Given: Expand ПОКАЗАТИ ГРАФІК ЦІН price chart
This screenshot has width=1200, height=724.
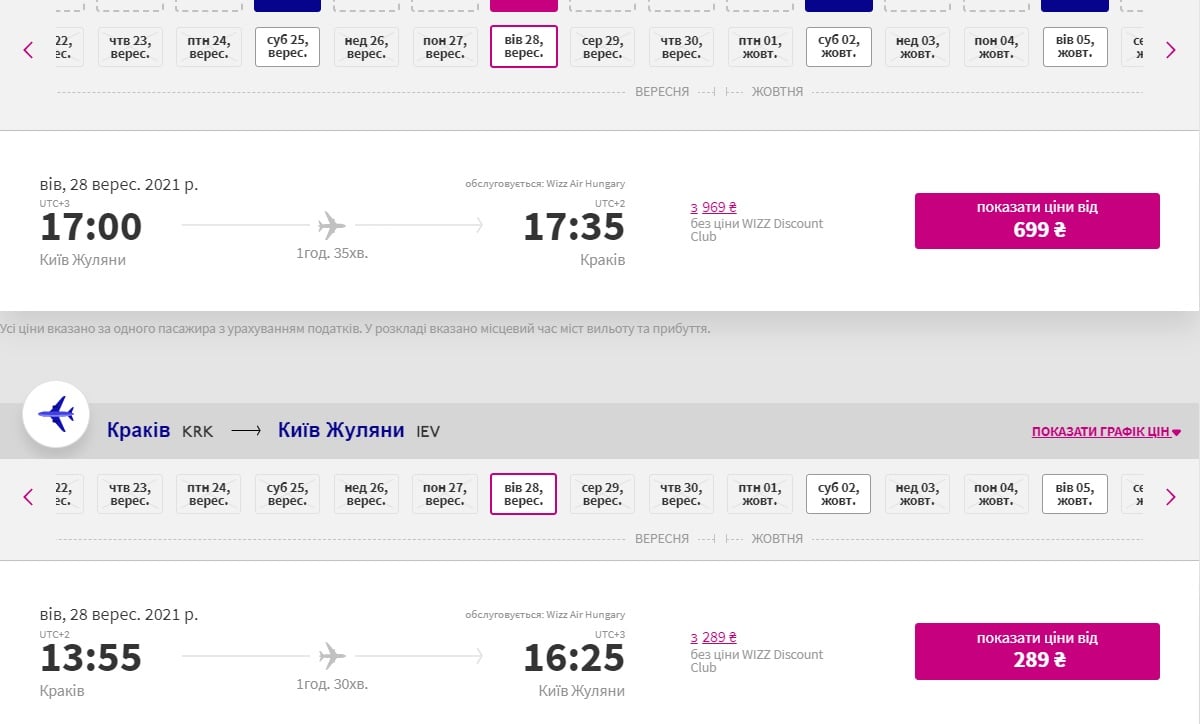Looking at the screenshot, I should pyautogui.click(x=1106, y=432).
